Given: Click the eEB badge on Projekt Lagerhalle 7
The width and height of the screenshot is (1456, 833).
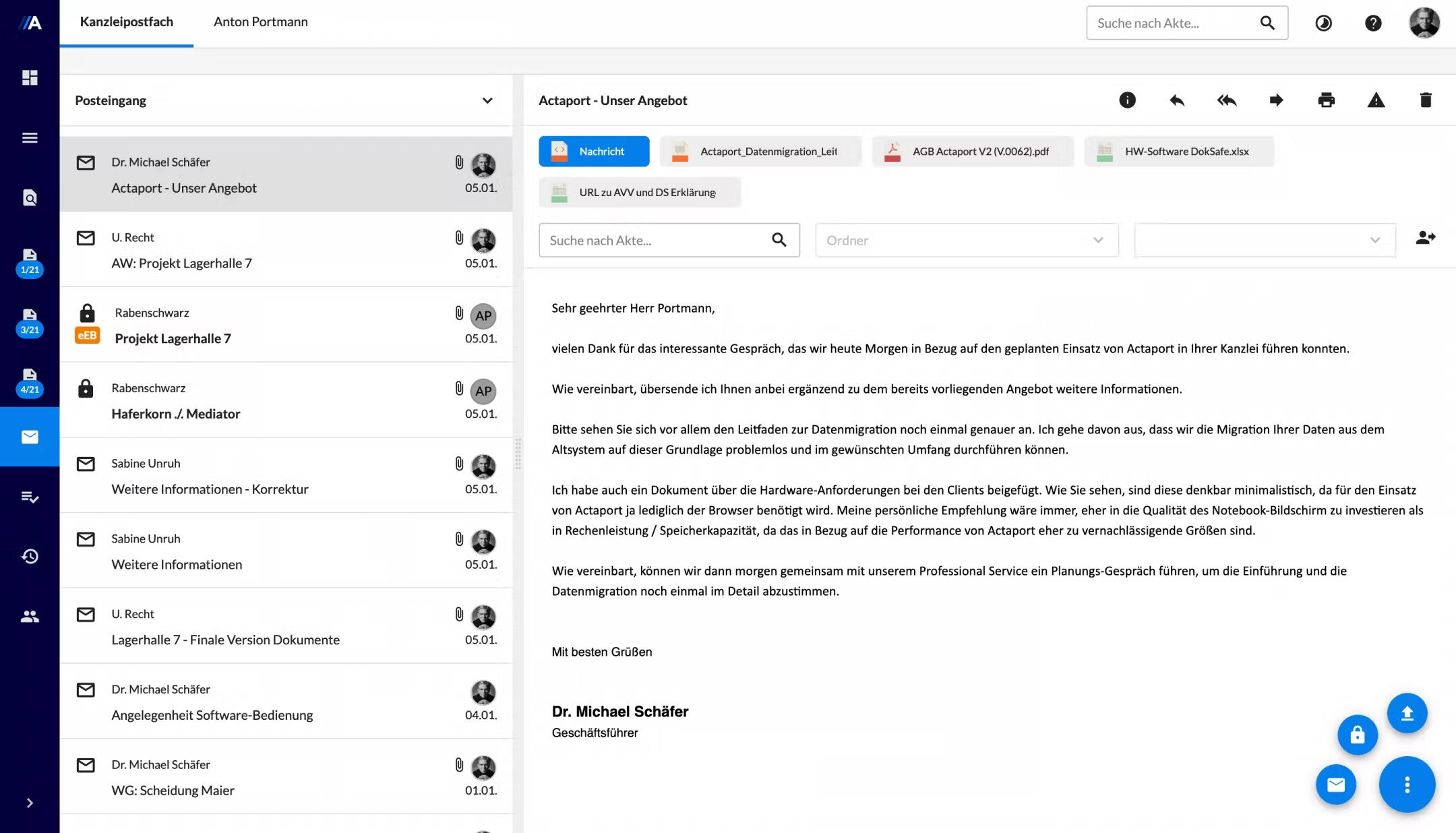Looking at the screenshot, I should [87, 336].
